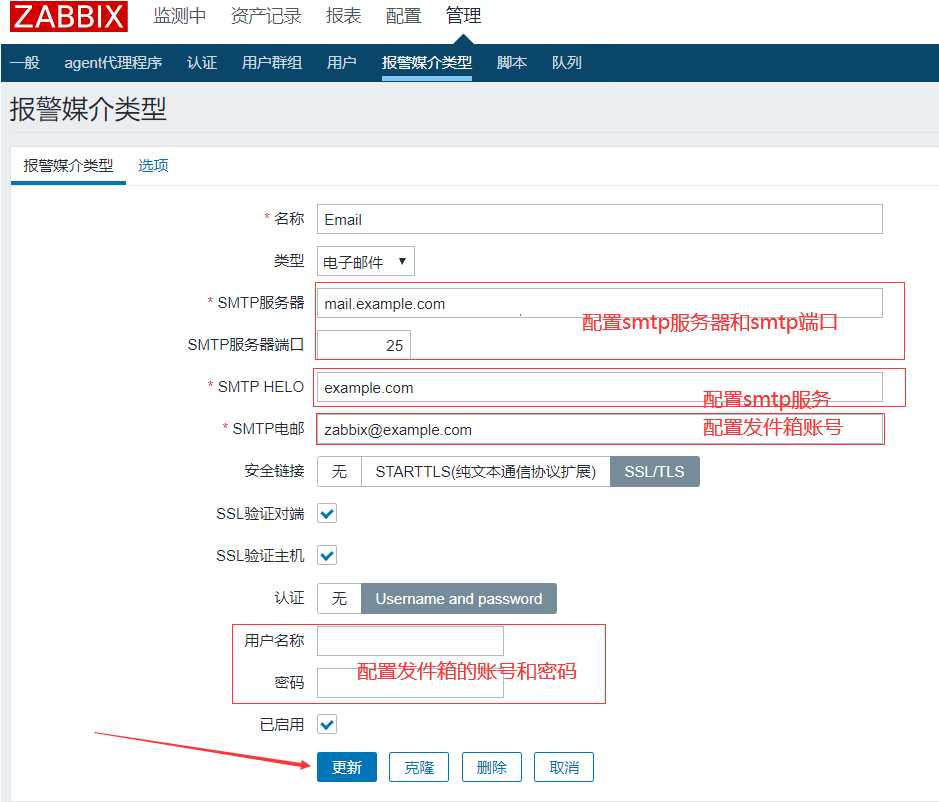939x802 pixels.
Task: Go to the 一般 submenu
Action: coord(25,62)
